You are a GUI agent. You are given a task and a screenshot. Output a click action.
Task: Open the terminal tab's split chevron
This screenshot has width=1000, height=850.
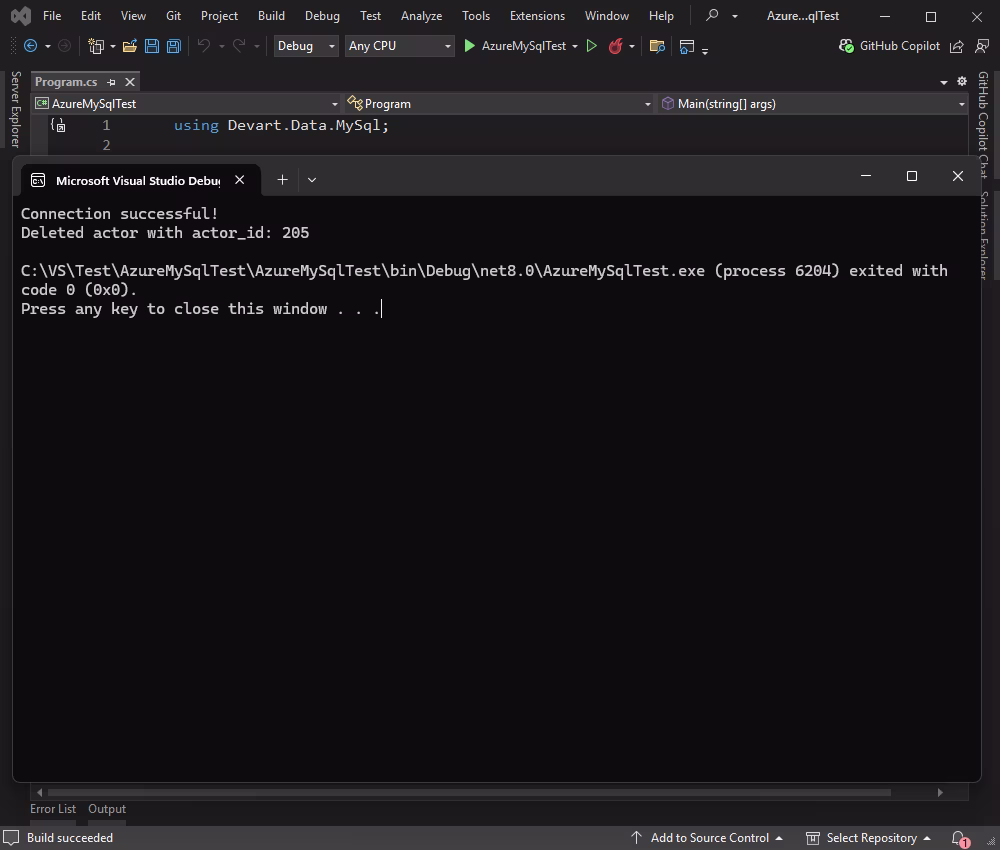click(x=311, y=179)
